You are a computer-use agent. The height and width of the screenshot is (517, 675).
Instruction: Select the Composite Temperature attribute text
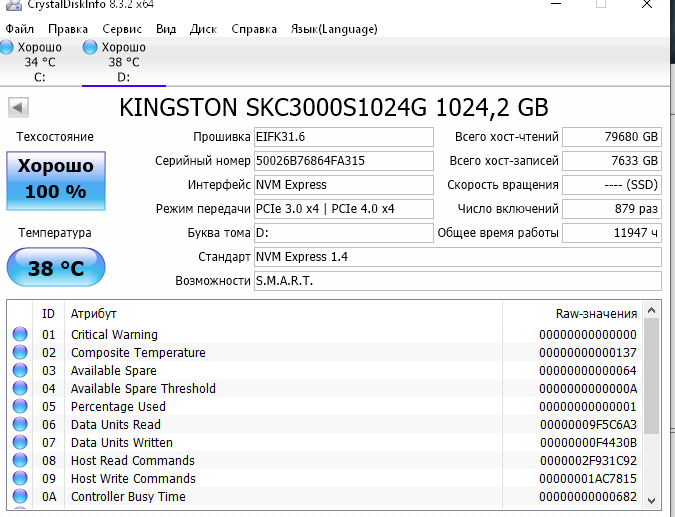point(138,353)
